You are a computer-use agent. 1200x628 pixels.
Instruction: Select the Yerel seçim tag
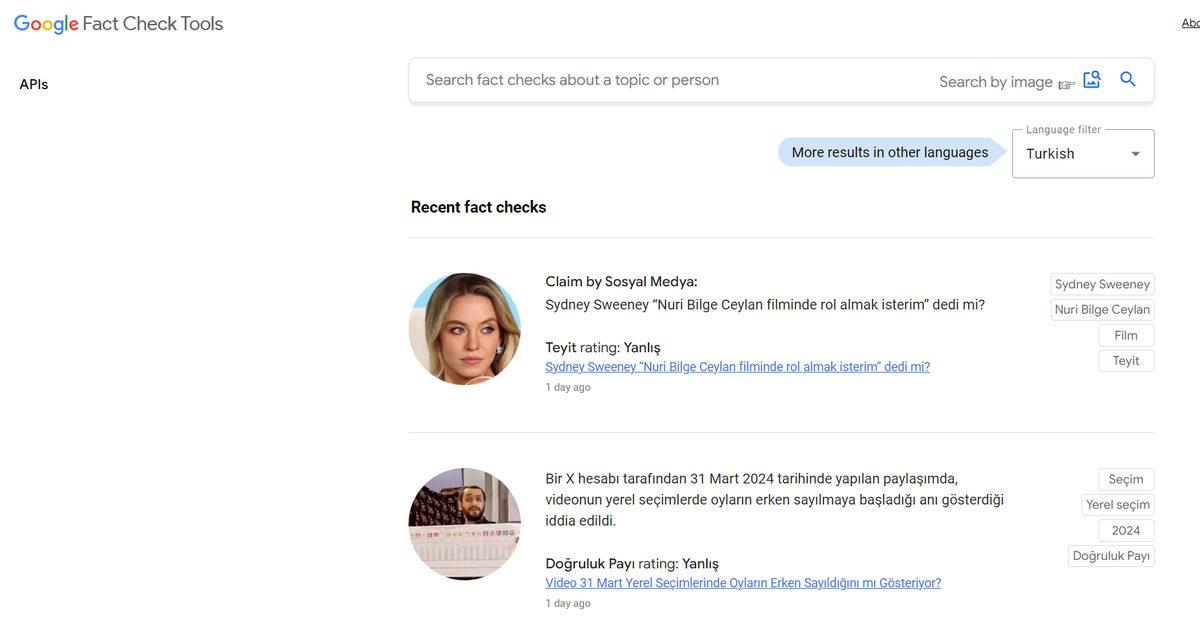1118,505
